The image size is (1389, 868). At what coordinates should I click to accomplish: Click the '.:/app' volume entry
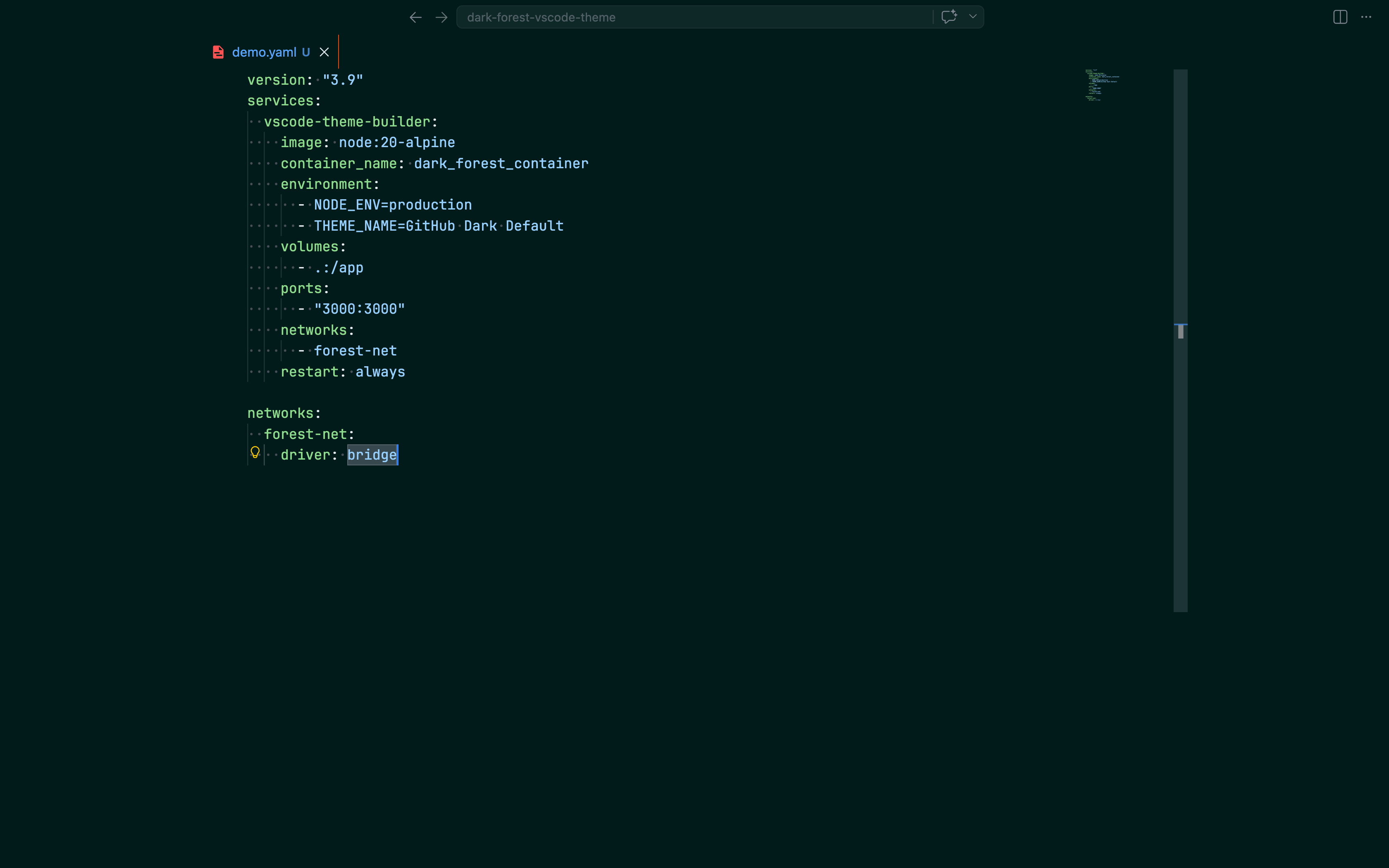point(339,267)
